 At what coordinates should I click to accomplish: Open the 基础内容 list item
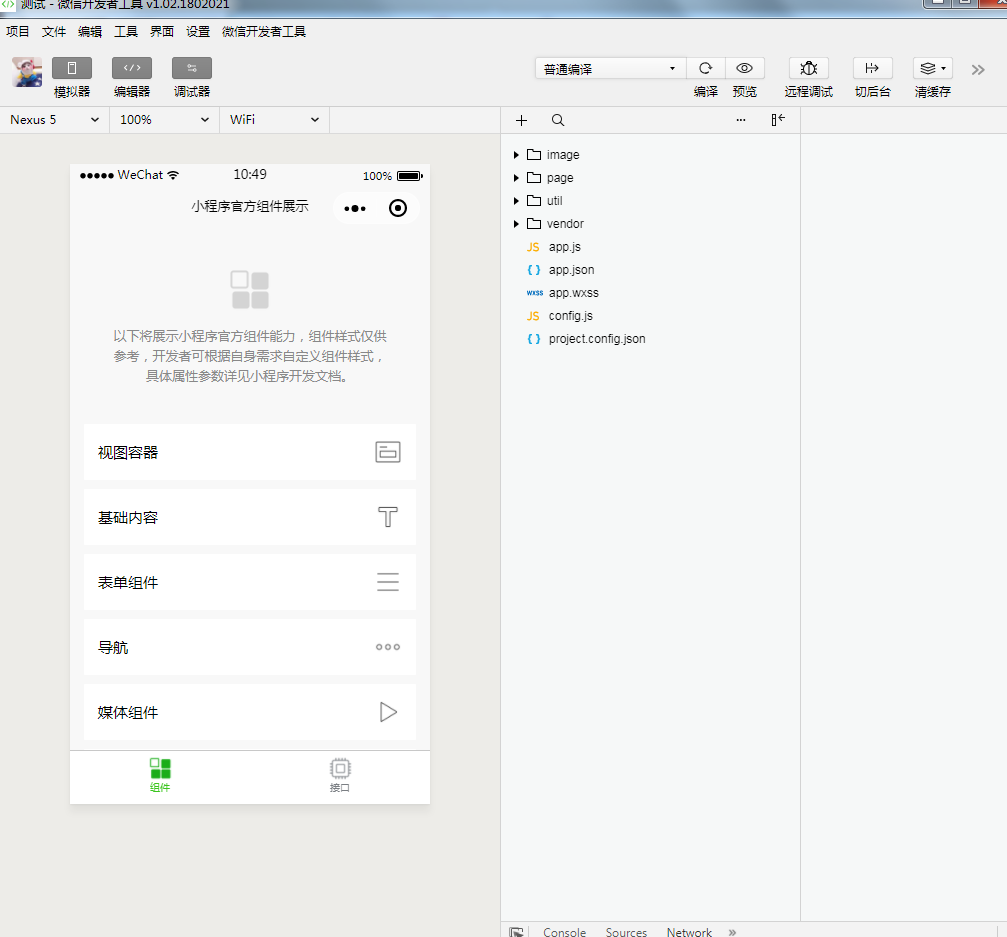250,517
